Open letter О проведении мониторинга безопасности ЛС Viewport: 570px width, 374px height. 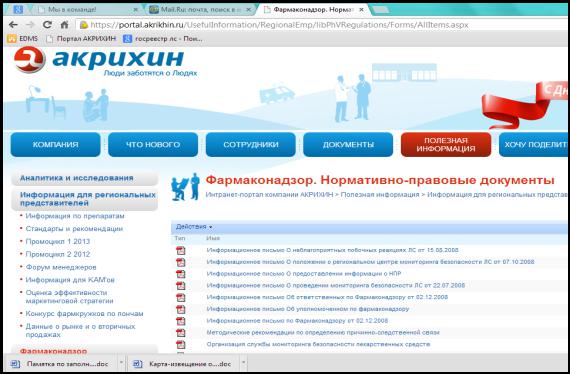[x=336, y=285]
